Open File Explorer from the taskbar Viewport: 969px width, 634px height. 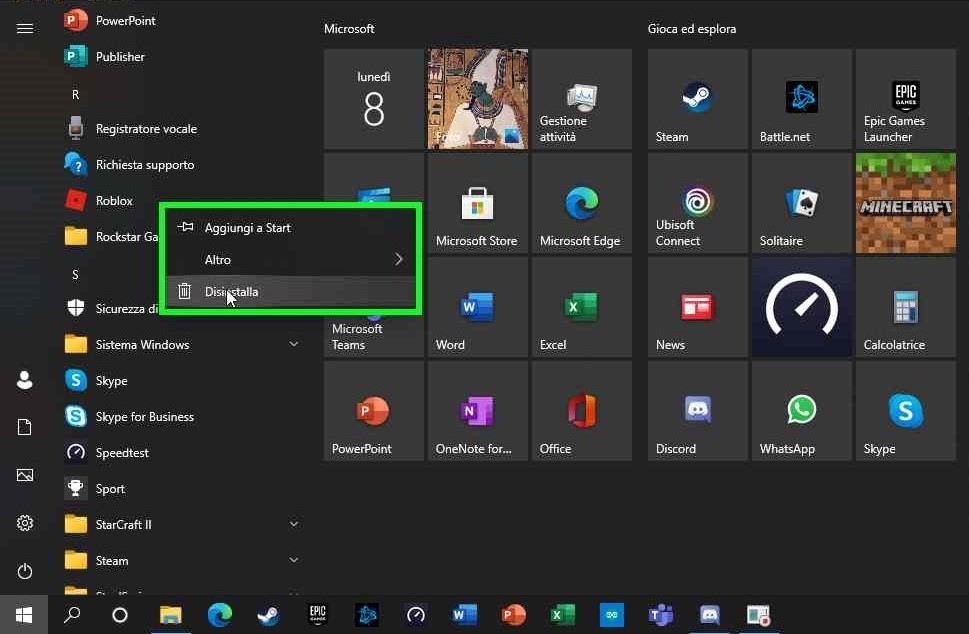pyautogui.click(x=171, y=615)
